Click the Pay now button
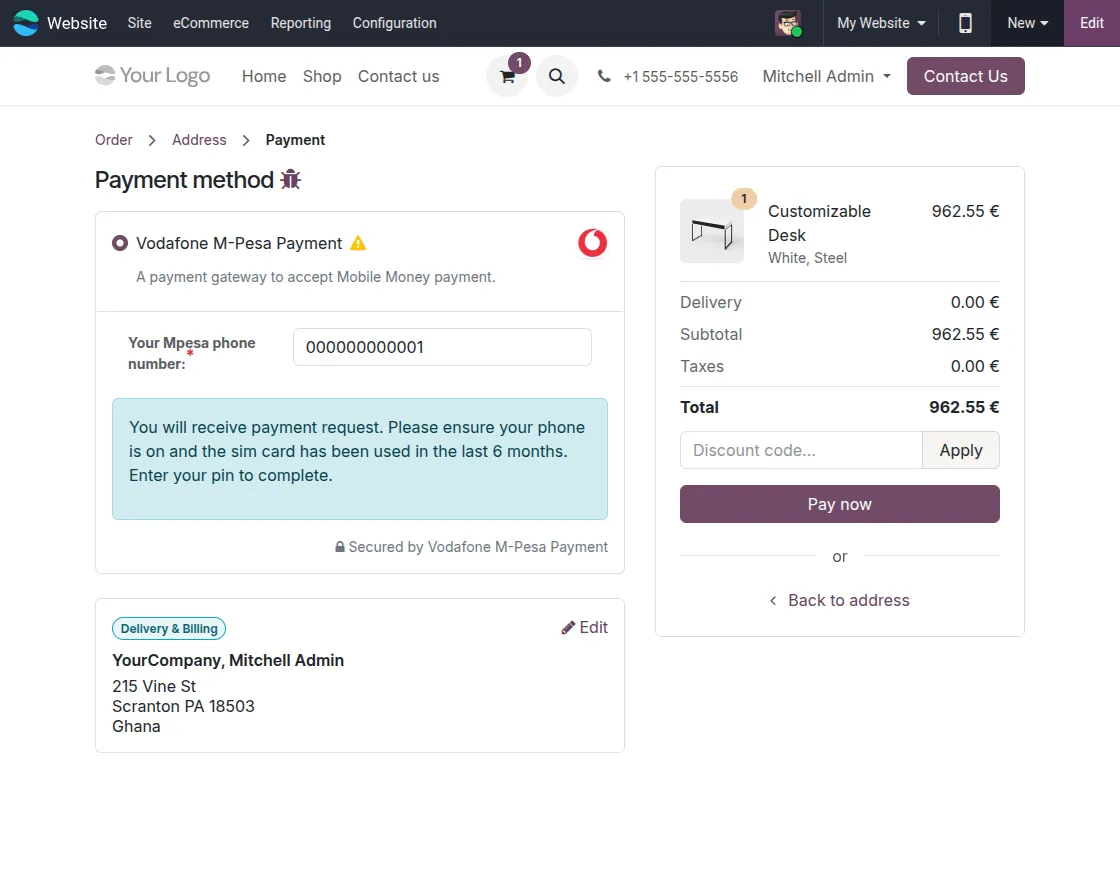 pos(839,504)
